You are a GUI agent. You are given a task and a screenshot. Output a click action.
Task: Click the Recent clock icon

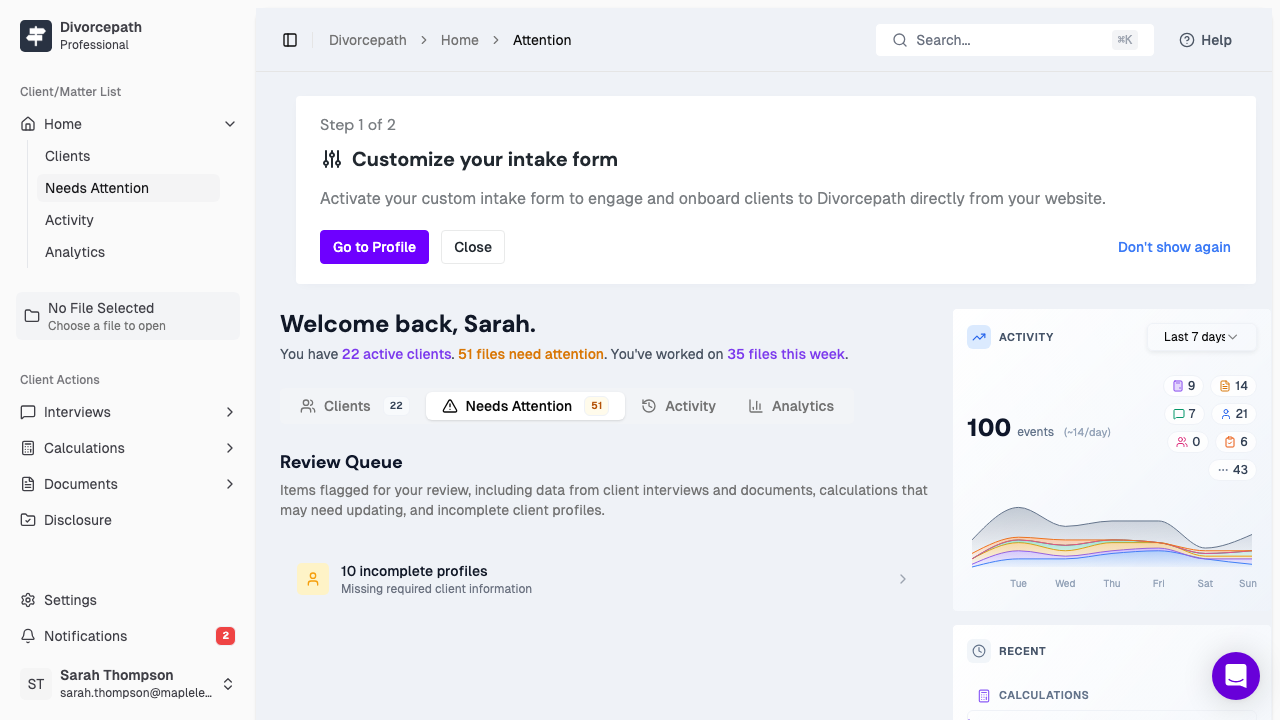[x=979, y=651]
